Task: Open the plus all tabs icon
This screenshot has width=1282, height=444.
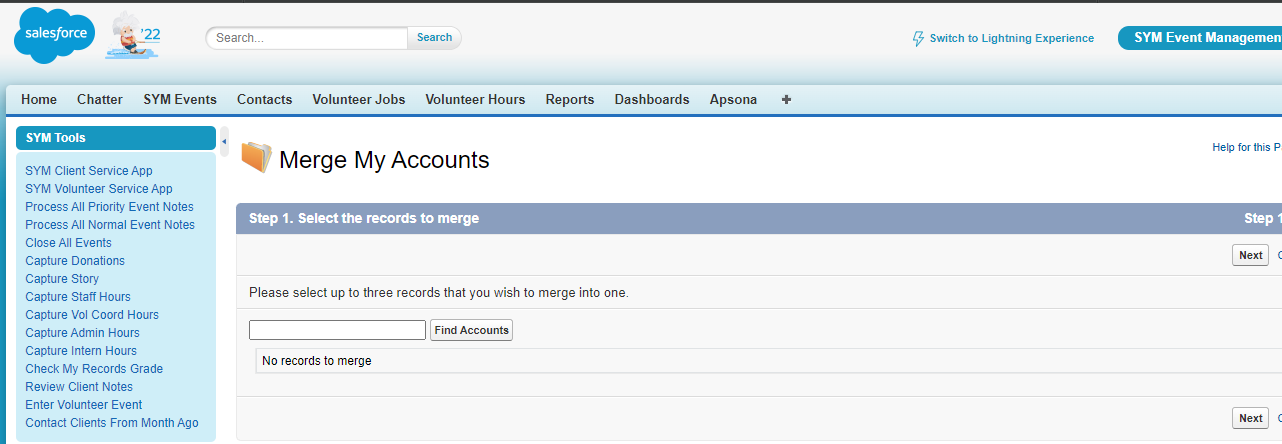Action: coord(786,99)
